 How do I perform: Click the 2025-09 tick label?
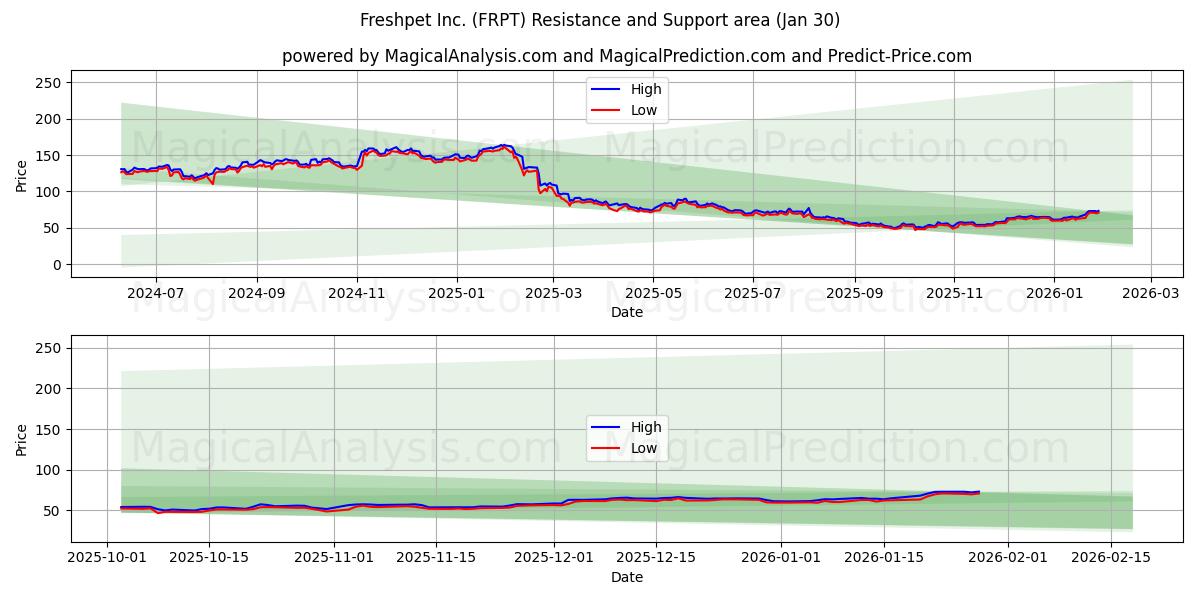pyautogui.click(x=855, y=293)
